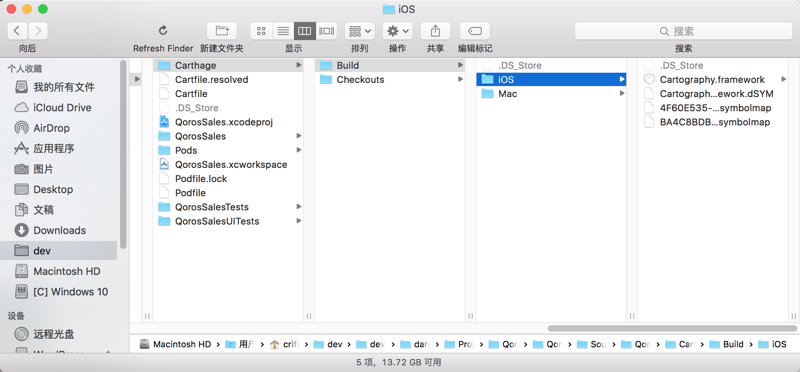This screenshot has width=800, height=372.
Task: Open the 排列 arrange dropdown
Action: (x=360, y=31)
